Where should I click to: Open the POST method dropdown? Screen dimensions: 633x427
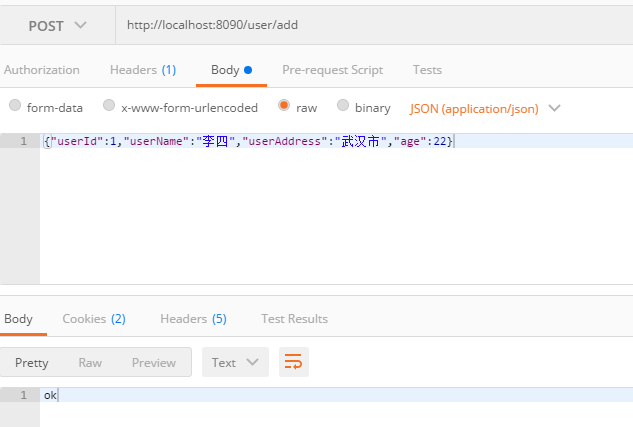point(57,26)
